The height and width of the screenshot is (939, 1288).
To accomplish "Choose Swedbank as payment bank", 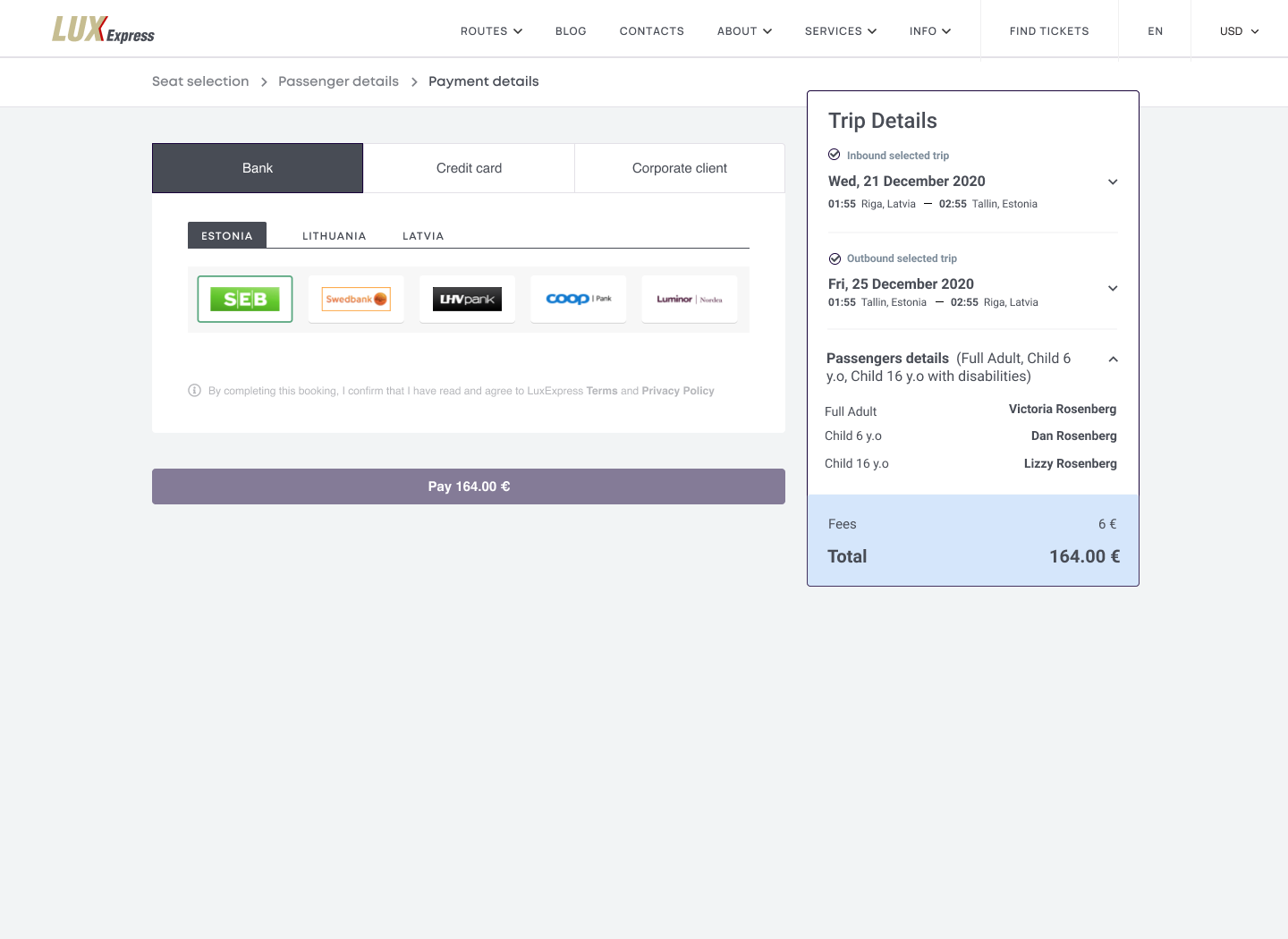I will [x=356, y=299].
